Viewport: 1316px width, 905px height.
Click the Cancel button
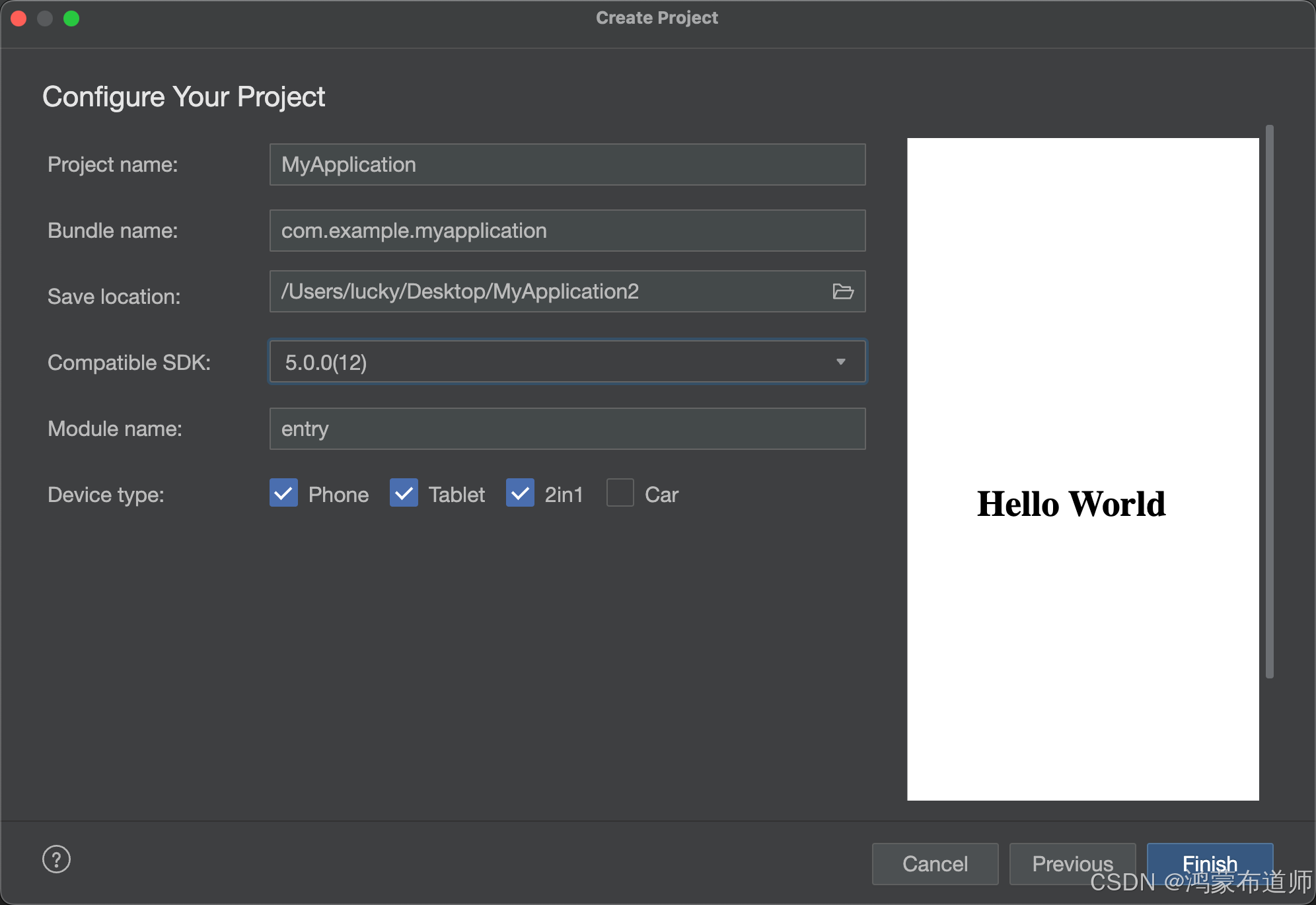[x=935, y=863]
